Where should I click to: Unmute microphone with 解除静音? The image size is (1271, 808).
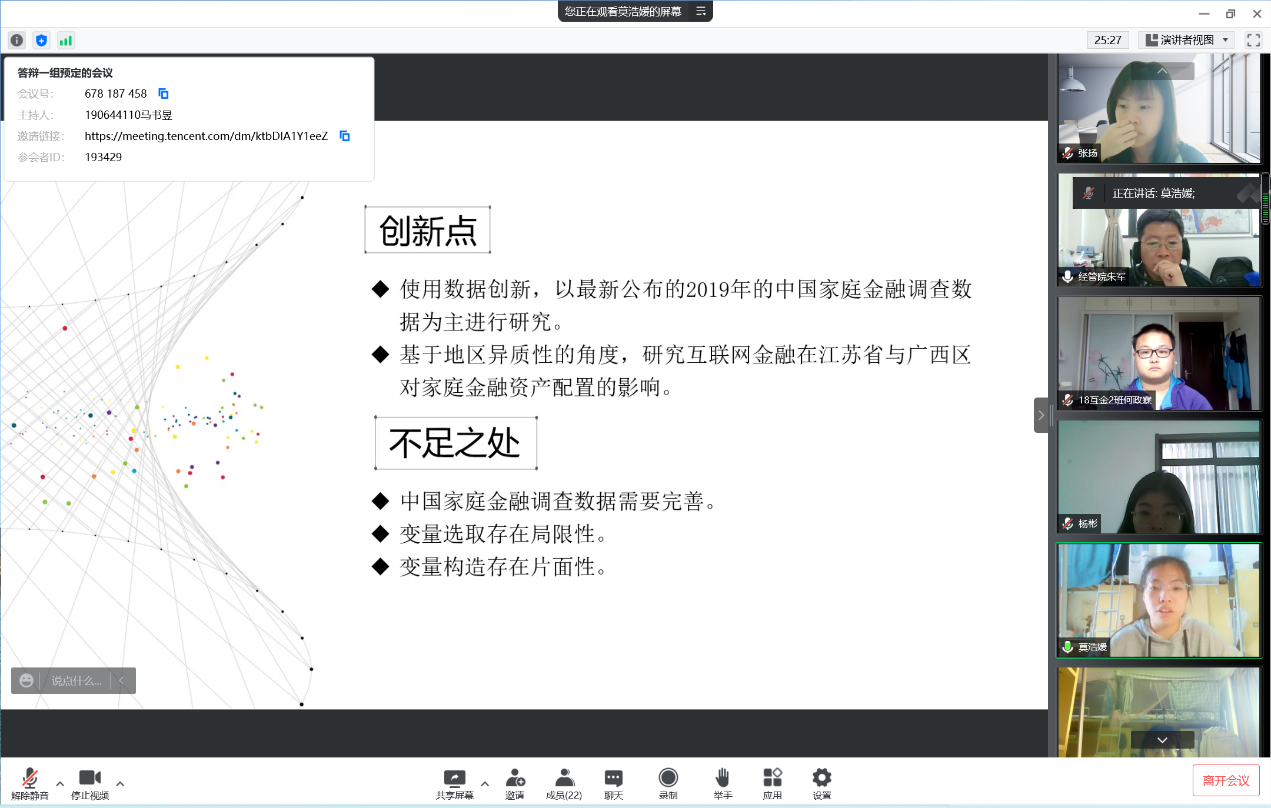[30, 783]
